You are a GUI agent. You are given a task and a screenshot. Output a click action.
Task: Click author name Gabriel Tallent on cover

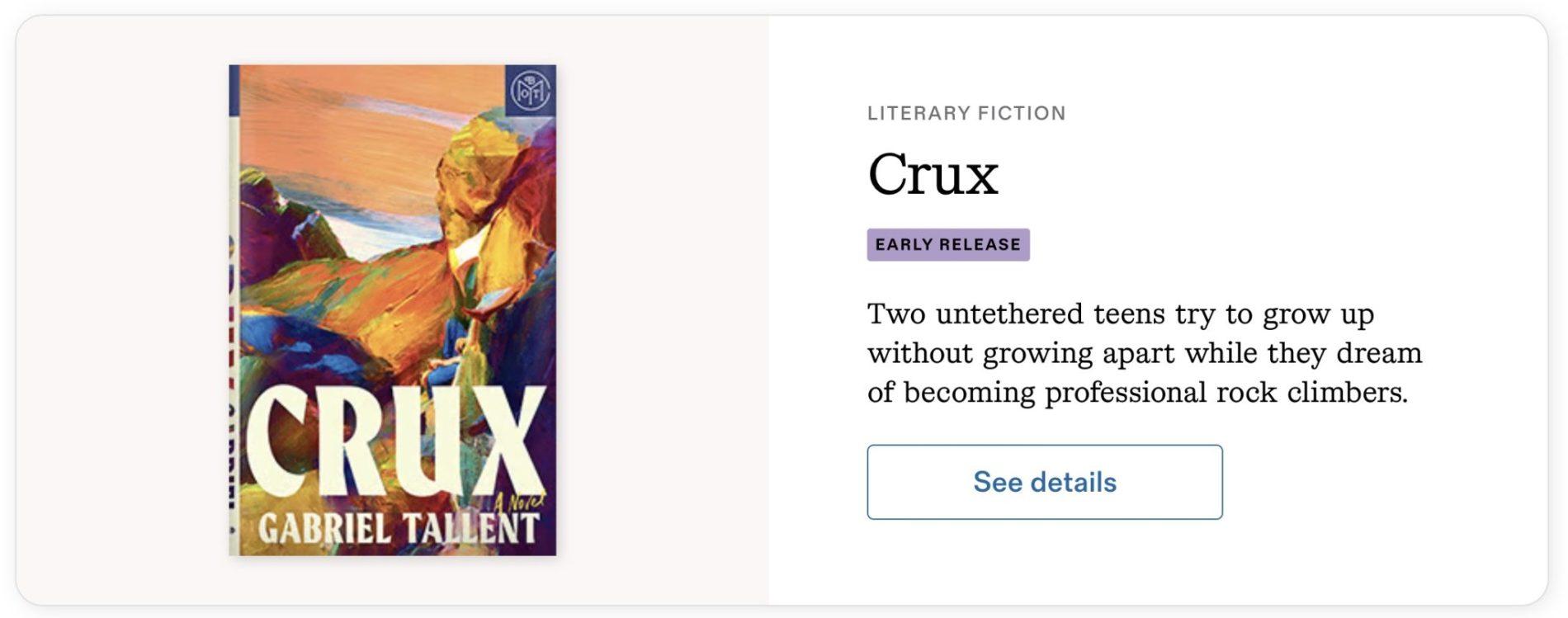[x=398, y=528]
